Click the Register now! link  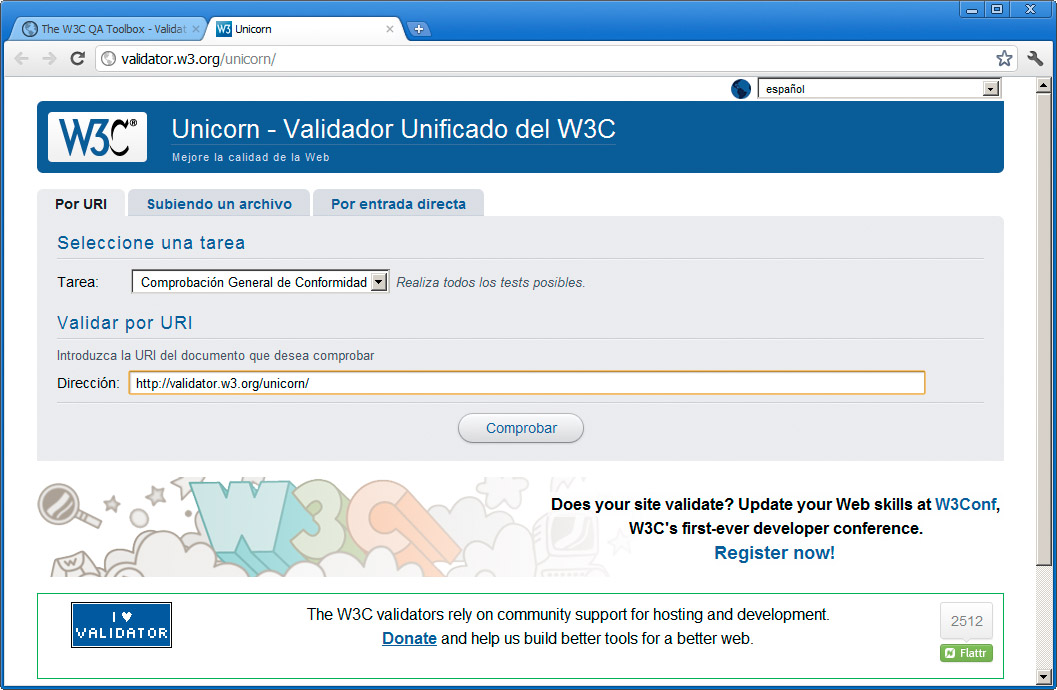click(775, 553)
